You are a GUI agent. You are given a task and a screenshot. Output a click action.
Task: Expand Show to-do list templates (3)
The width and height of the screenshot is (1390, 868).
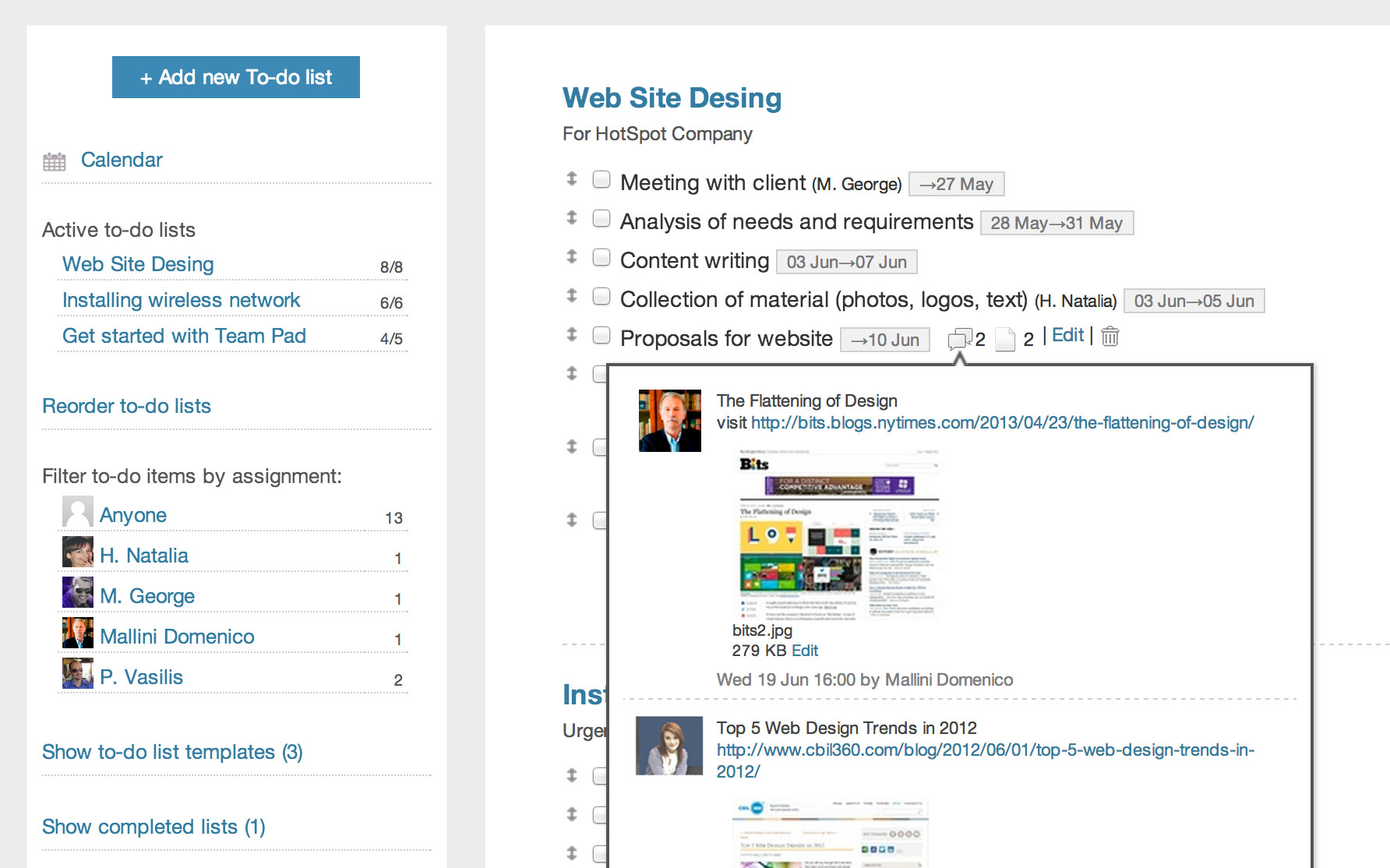click(x=172, y=752)
